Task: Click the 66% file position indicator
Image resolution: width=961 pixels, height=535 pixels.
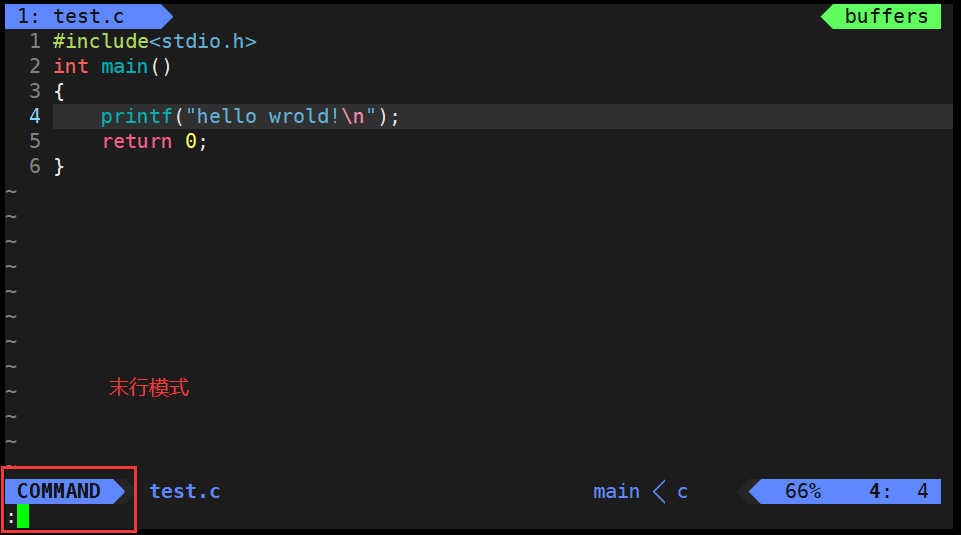Action: pos(802,491)
